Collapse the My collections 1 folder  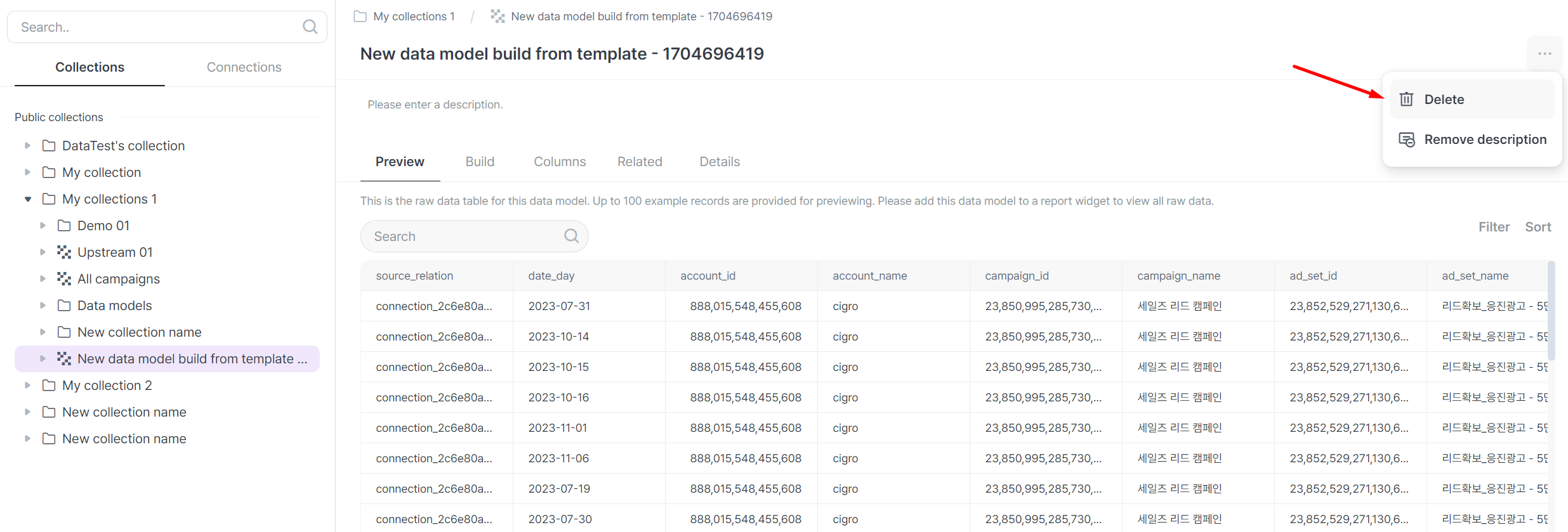tap(28, 199)
